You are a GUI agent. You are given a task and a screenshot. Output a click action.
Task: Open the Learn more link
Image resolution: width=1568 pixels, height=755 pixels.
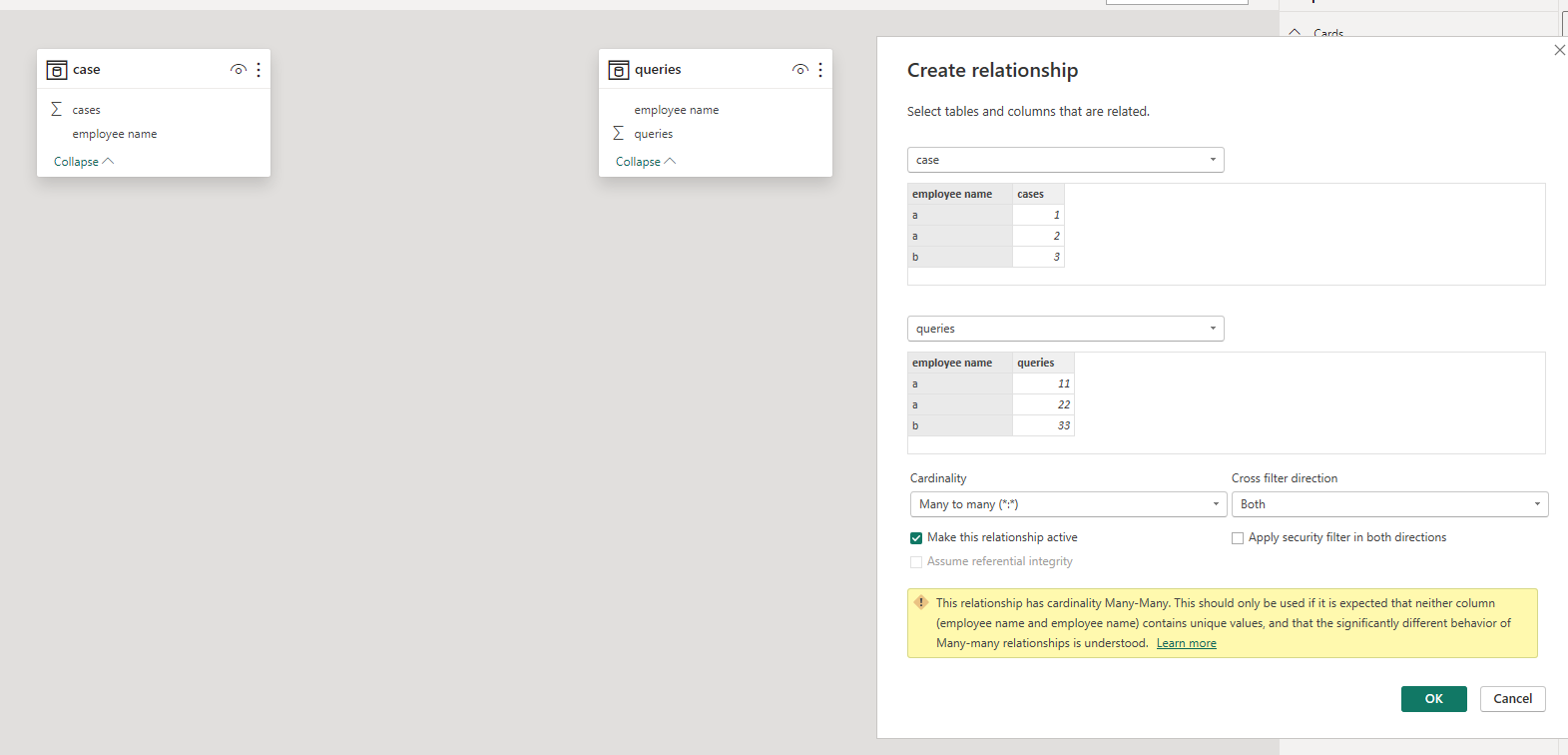(1186, 643)
